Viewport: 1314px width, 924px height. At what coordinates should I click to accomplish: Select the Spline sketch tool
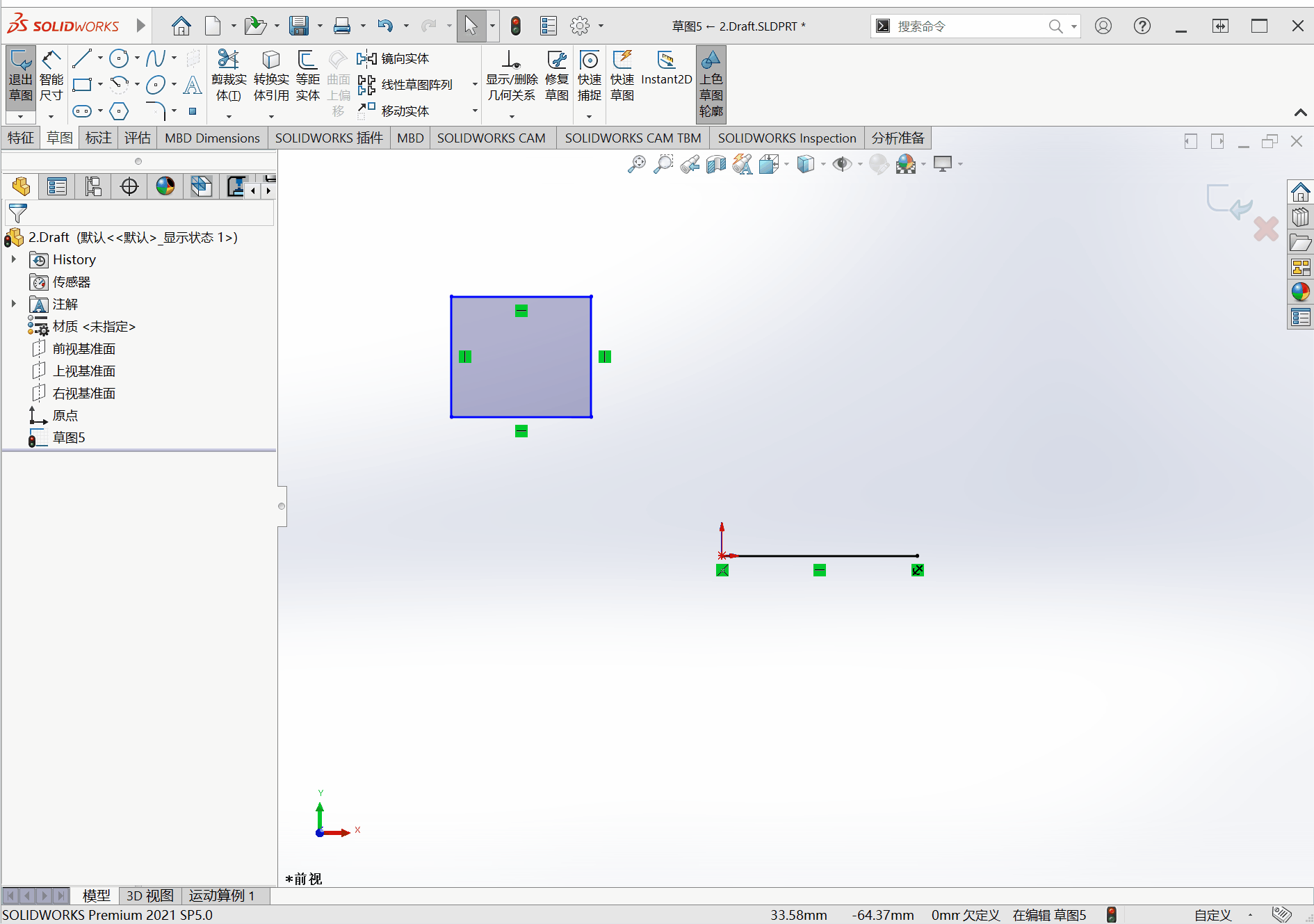156,58
